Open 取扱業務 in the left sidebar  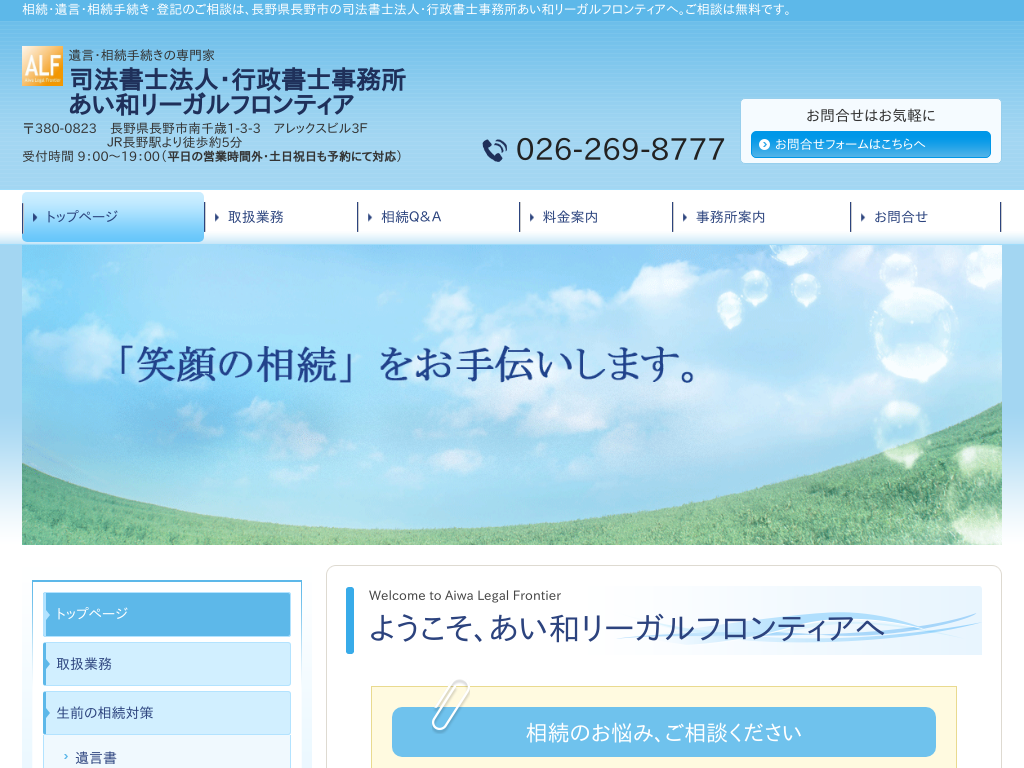click(167, 664)
